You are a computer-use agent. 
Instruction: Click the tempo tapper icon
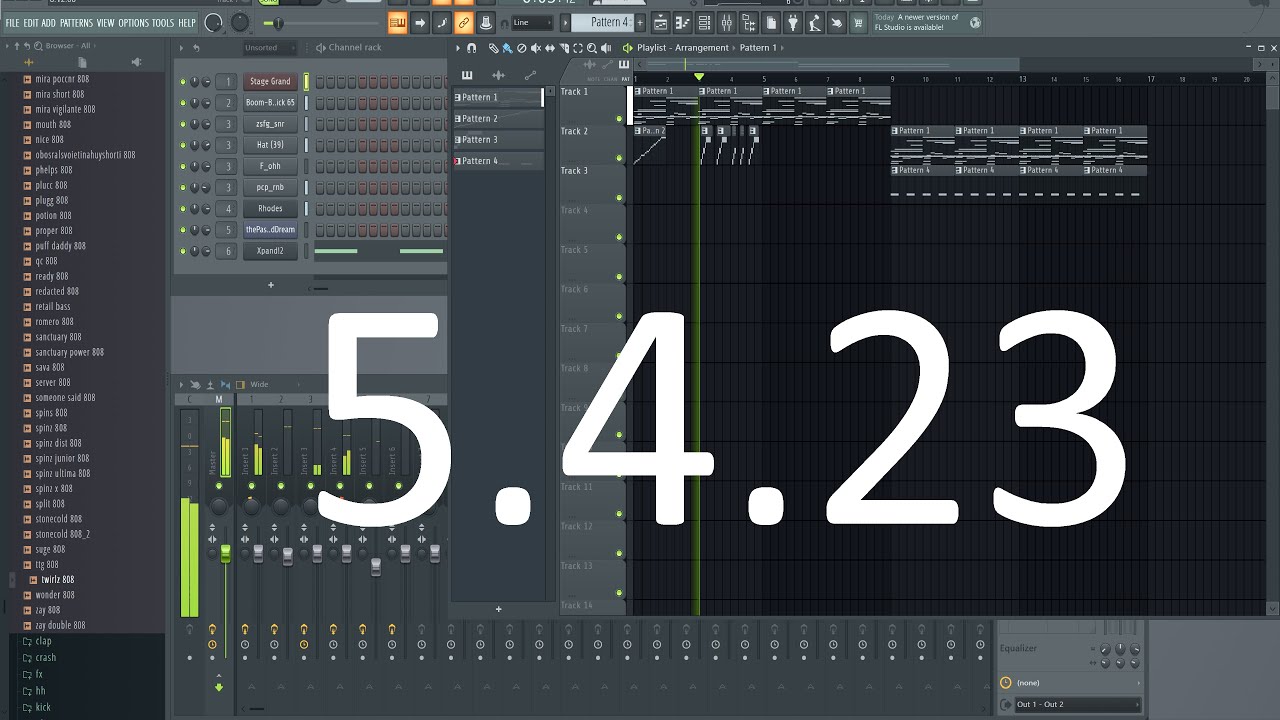click(814, 22)
